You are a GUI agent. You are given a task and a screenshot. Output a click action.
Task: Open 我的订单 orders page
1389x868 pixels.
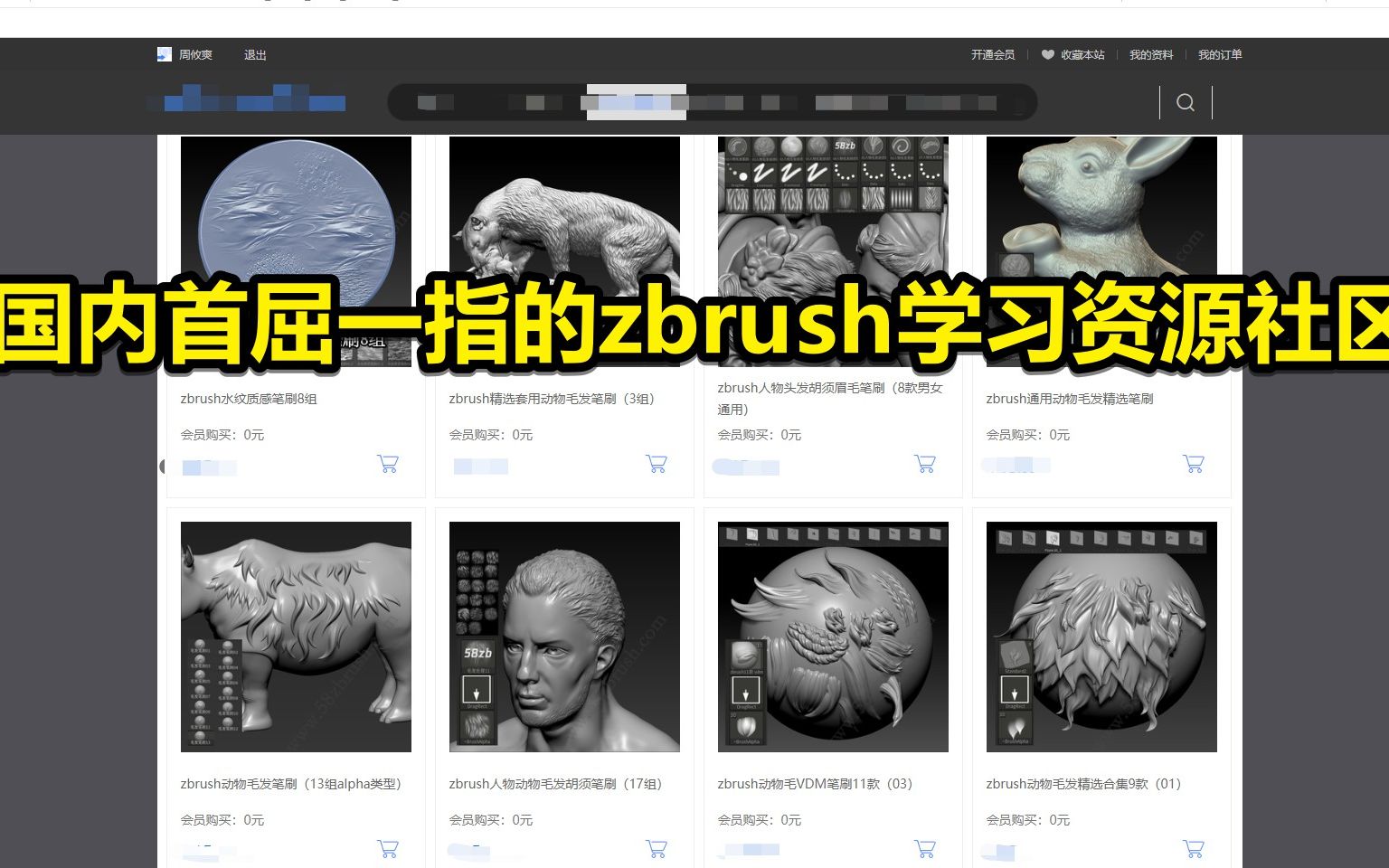1220,55
